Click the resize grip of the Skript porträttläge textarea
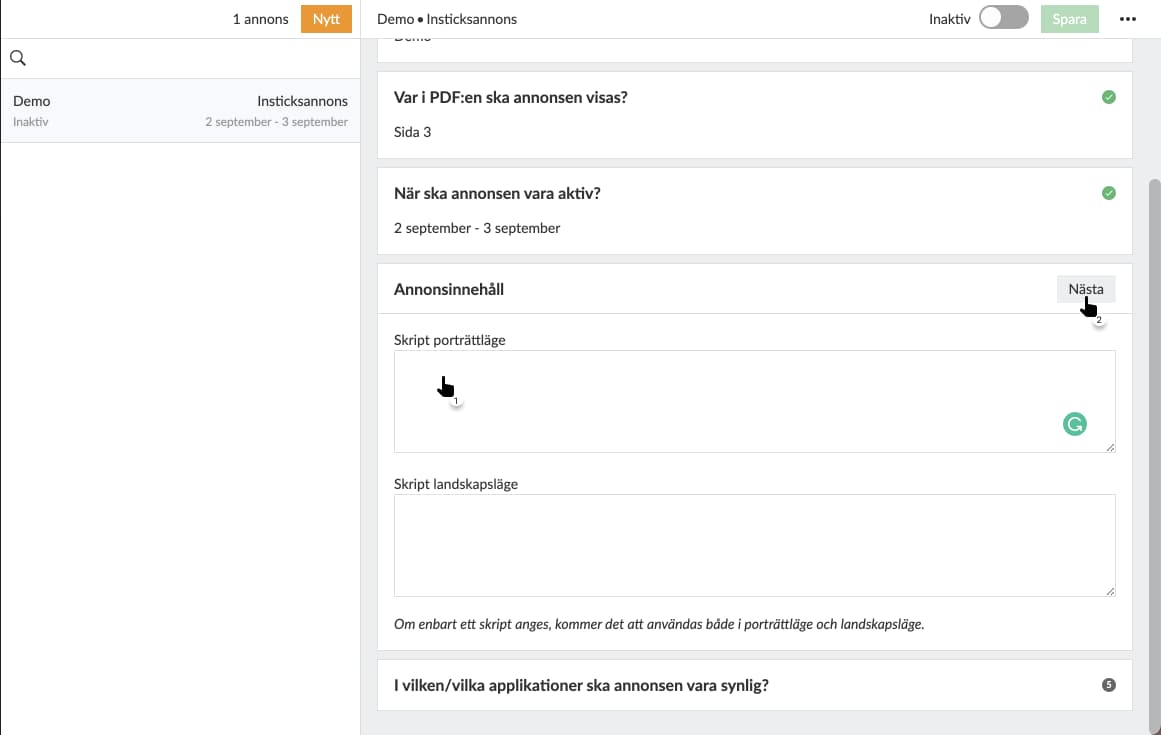 pyautogui.click(x=1109, y=449)
